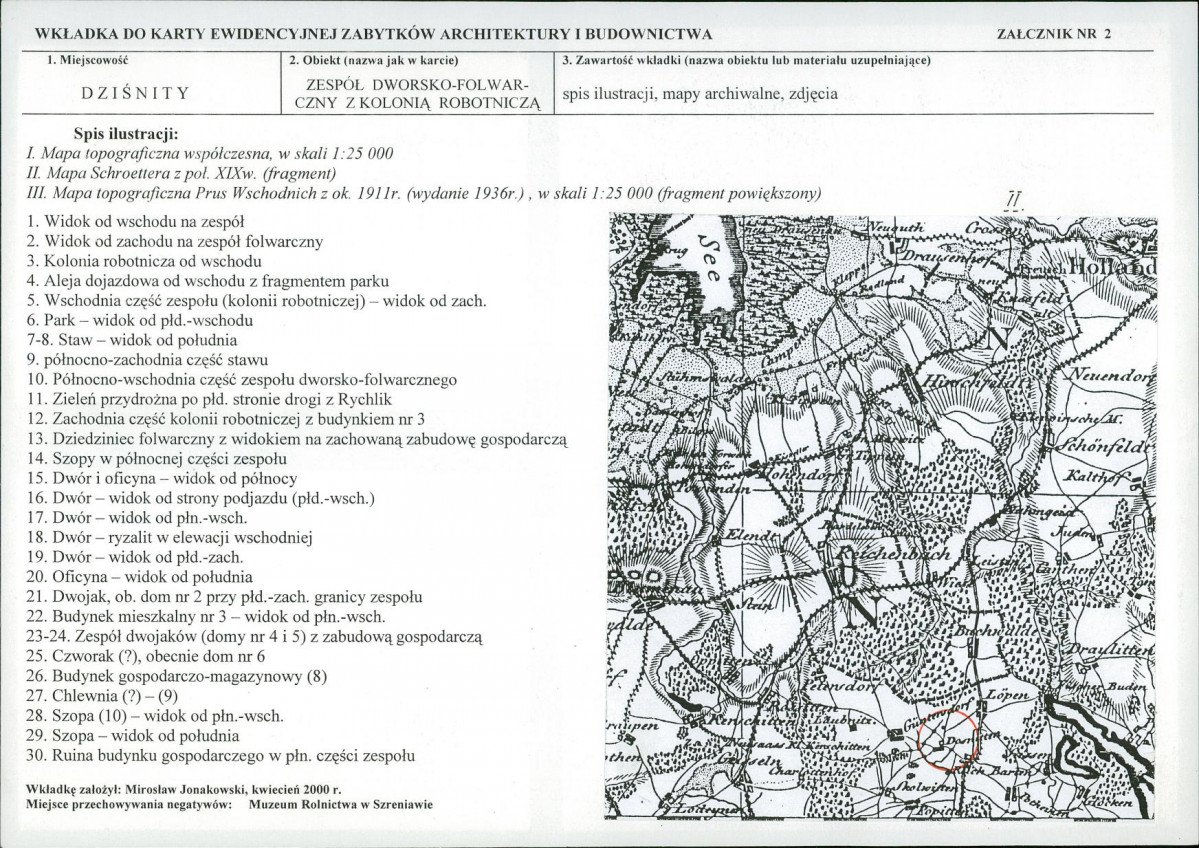Screen dimensions: 1199x848
Task: Click the archival Schroetter map image
Action: pos(882,517)
